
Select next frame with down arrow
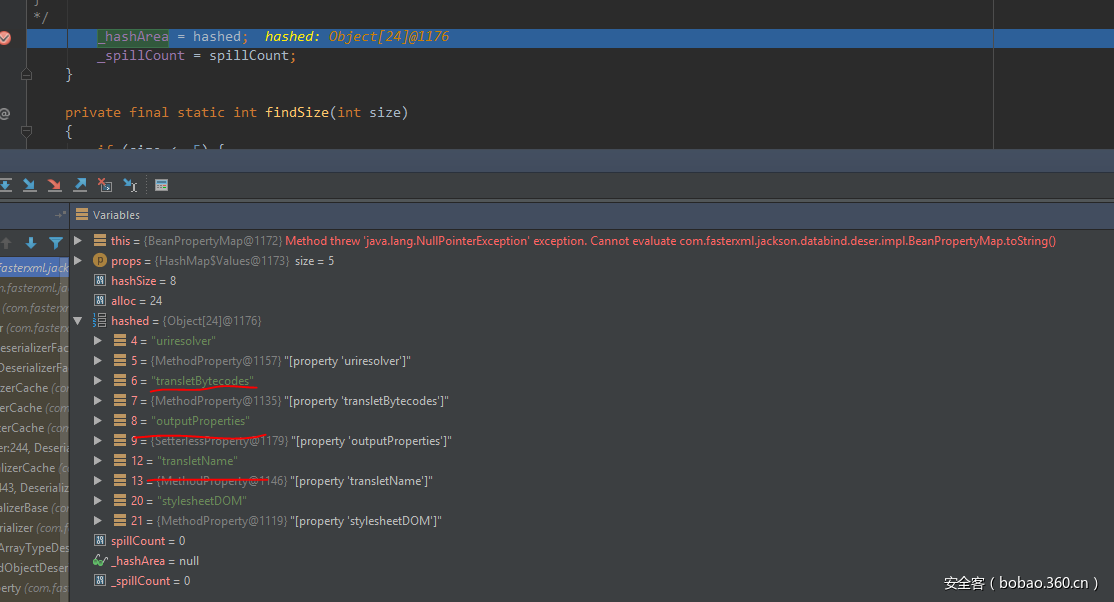pos(31,243)
